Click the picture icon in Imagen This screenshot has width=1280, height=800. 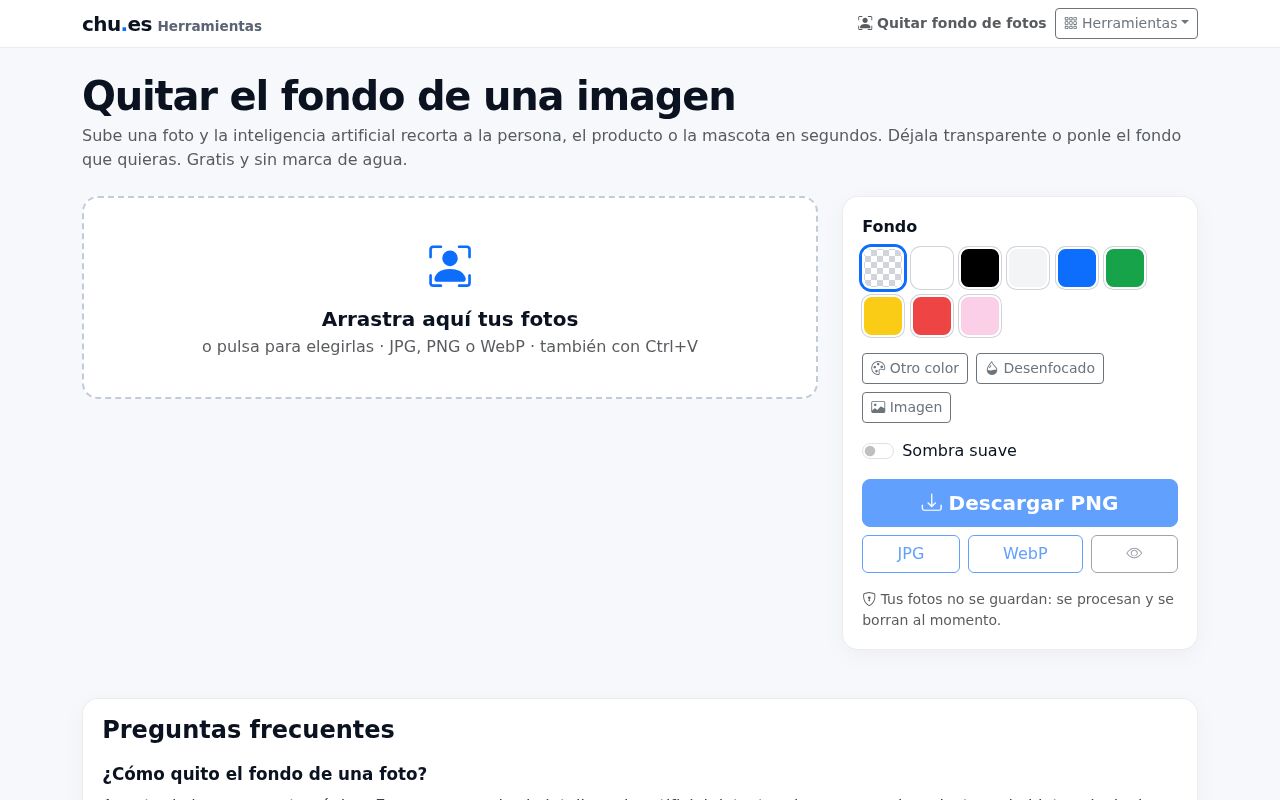coord(878,407)
